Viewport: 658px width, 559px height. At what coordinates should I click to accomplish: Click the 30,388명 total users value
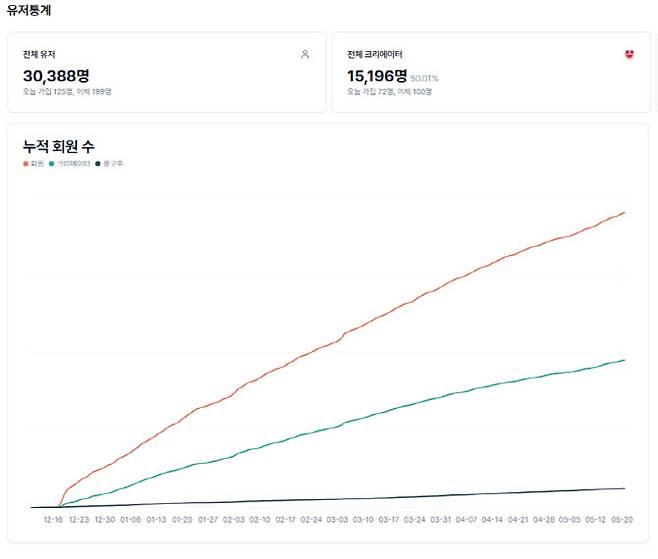(x=56, y=75)
